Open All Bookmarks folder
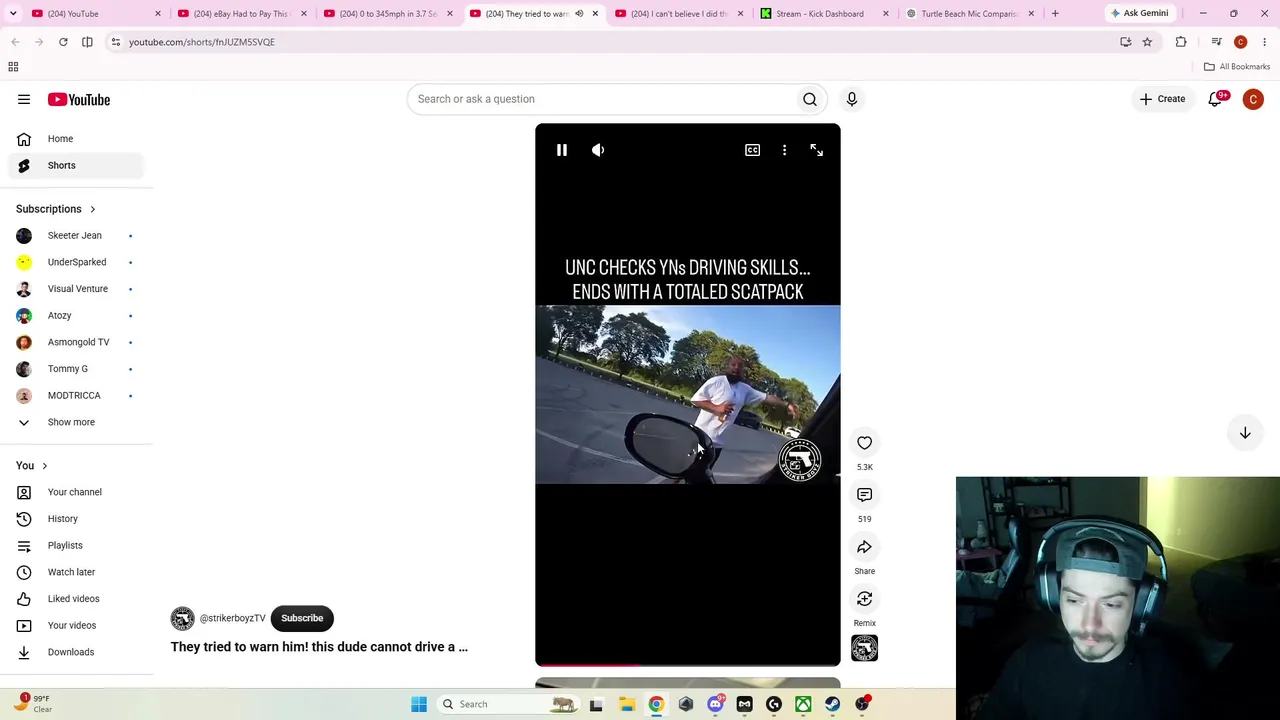 click(1237, 67)
